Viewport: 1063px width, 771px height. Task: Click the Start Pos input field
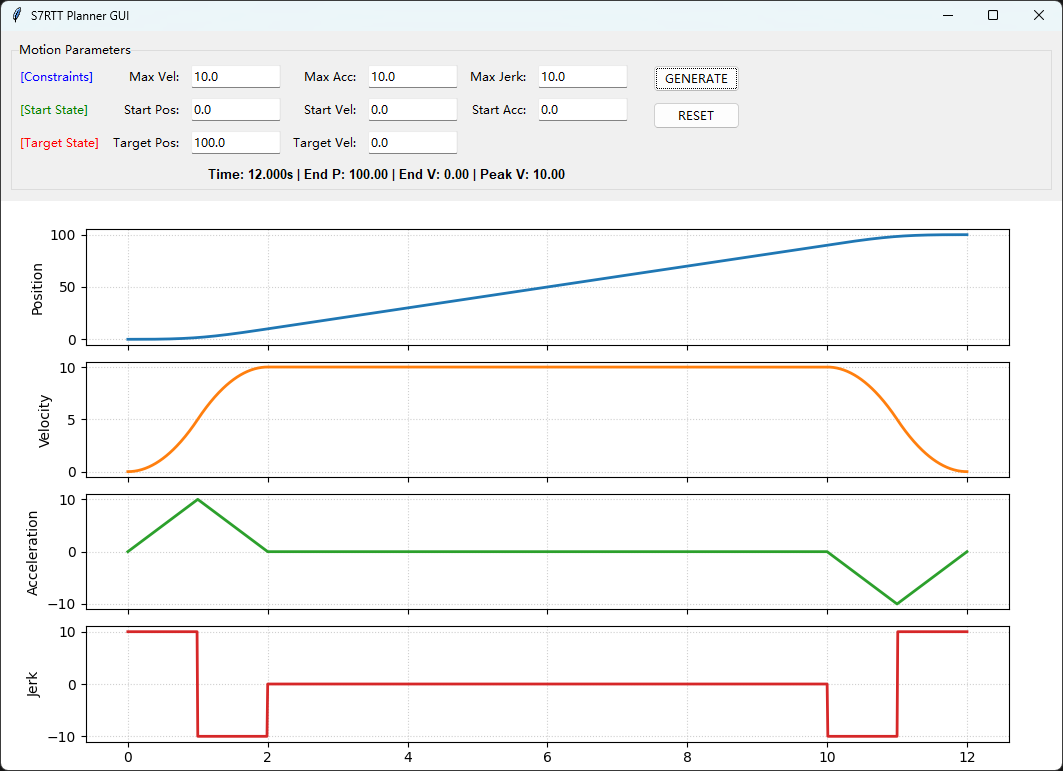[235, 110]
